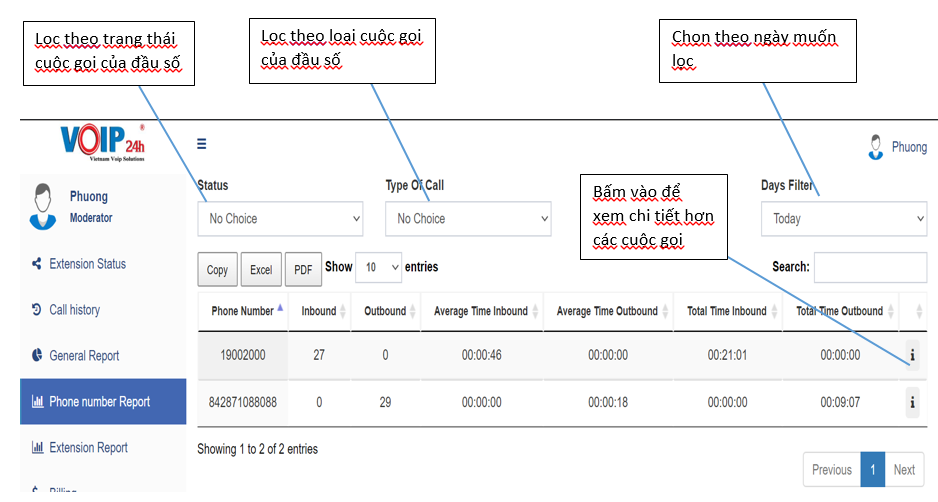Click Phuong username at top right

pos(909,147)
